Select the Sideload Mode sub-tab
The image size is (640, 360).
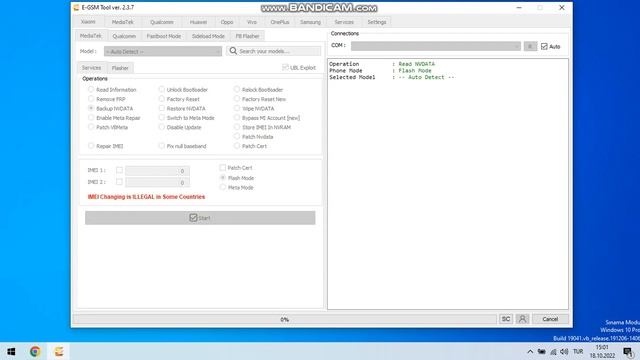click(208, 36)
